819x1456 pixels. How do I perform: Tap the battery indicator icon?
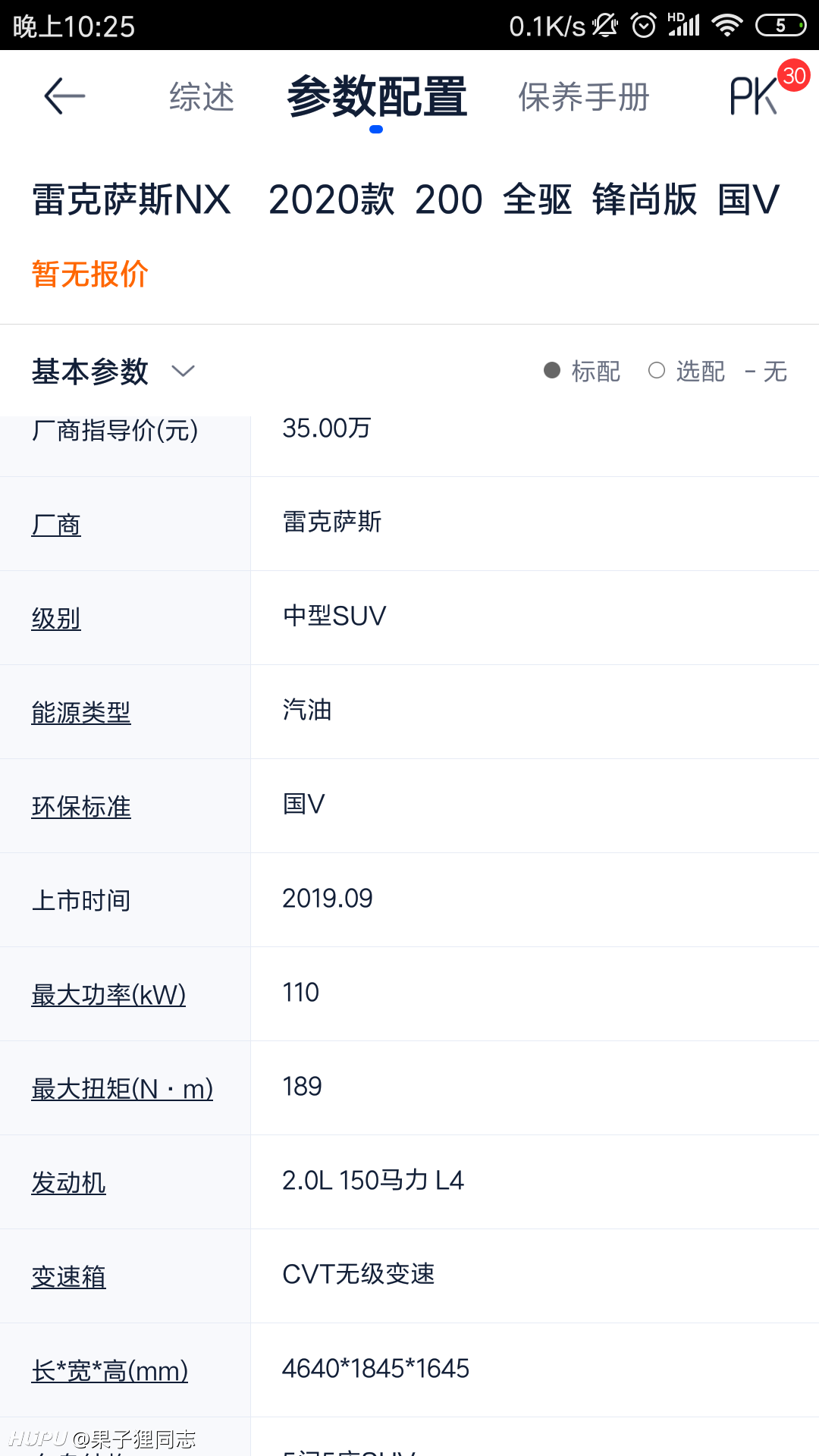tap(780, 26)
